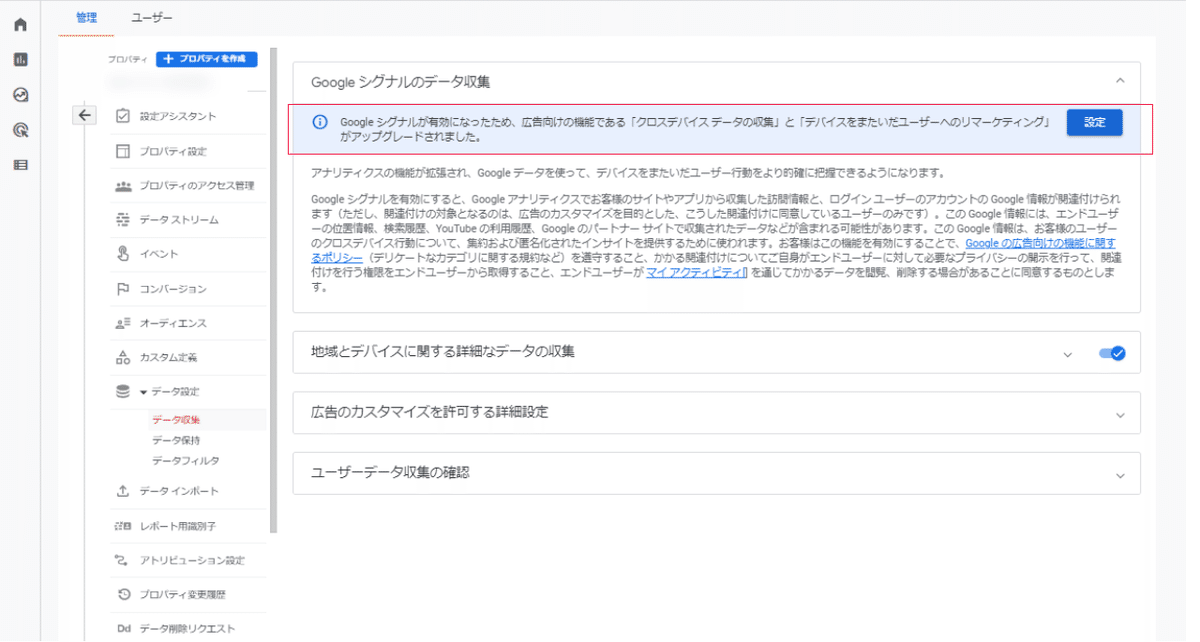Toggle 地域とデバイス detailed data collection switch
This screenshot has height=642, width=1200.
[x=1112, y=353]
